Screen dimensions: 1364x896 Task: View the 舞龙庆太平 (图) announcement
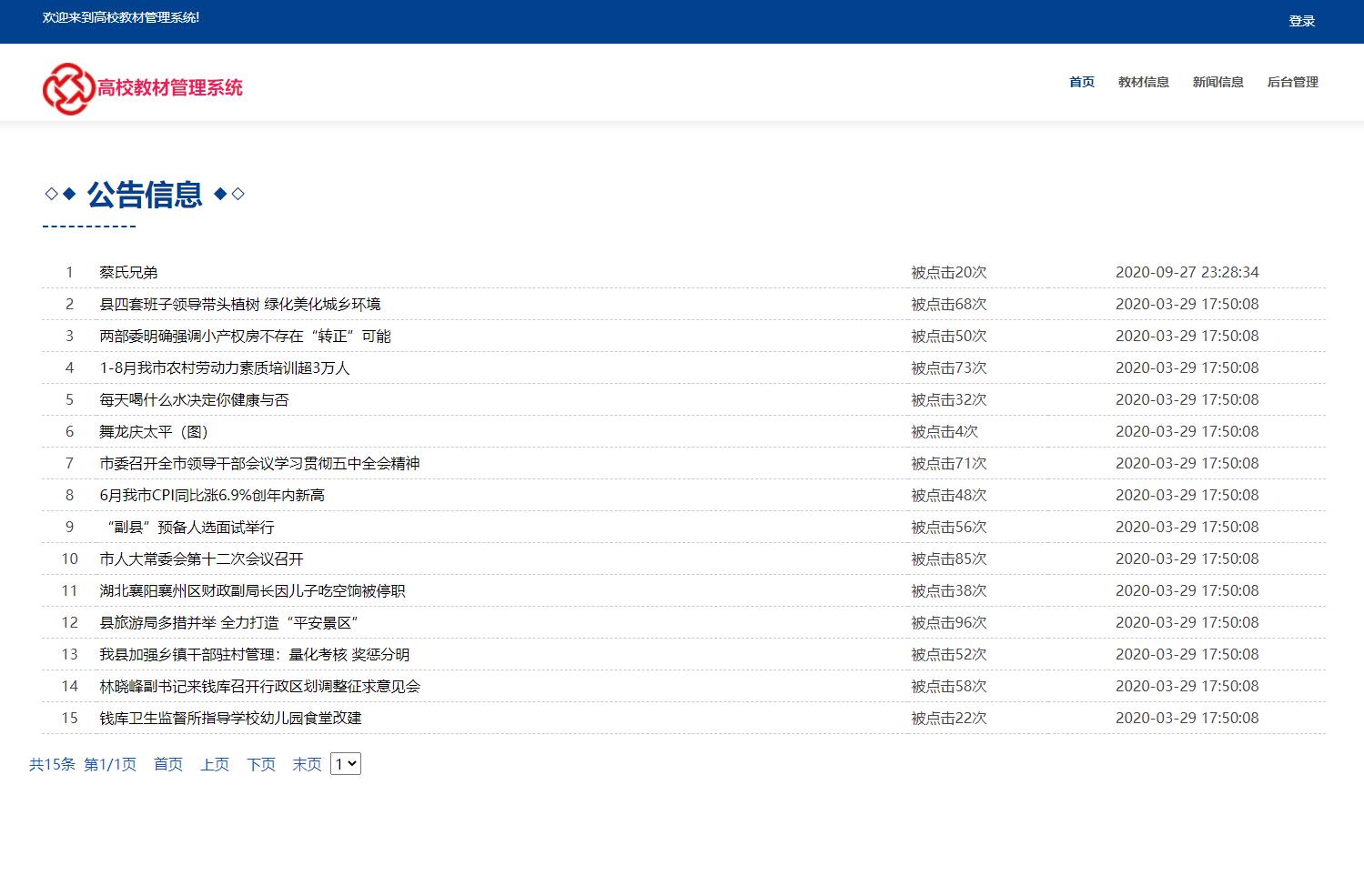[x=153, y=431]
